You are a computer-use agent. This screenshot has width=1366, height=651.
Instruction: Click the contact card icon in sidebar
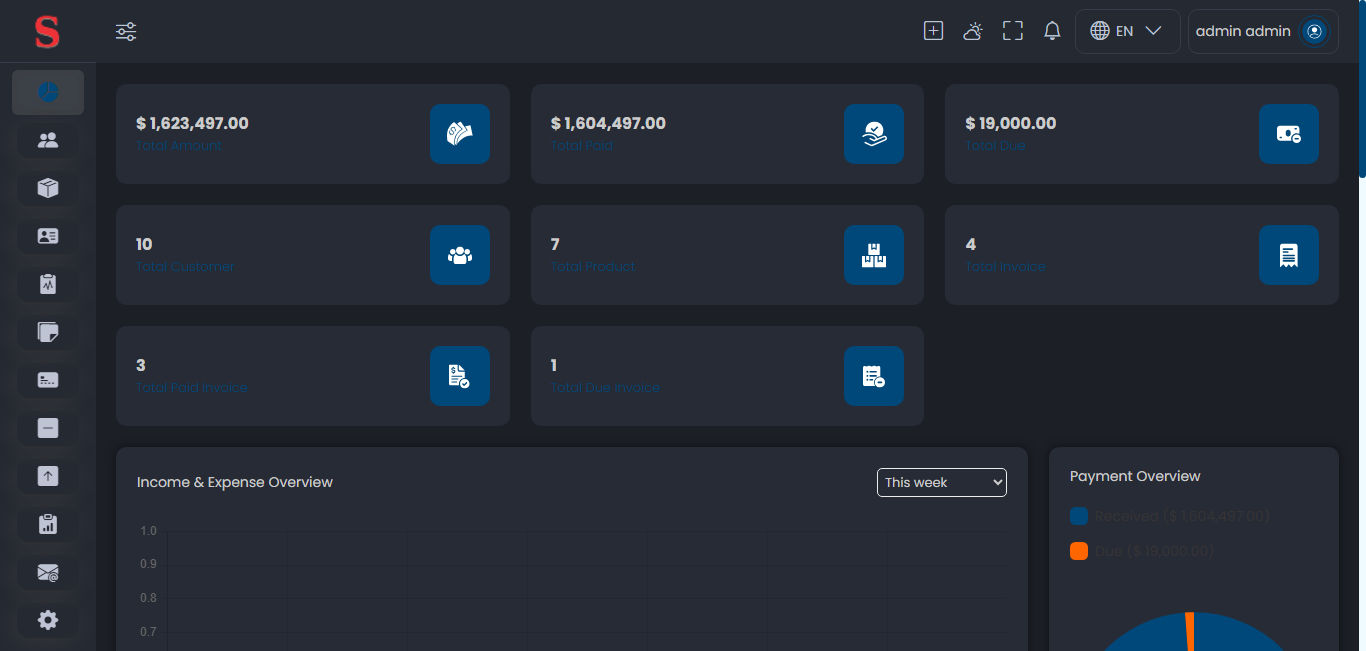pos(47,236)
